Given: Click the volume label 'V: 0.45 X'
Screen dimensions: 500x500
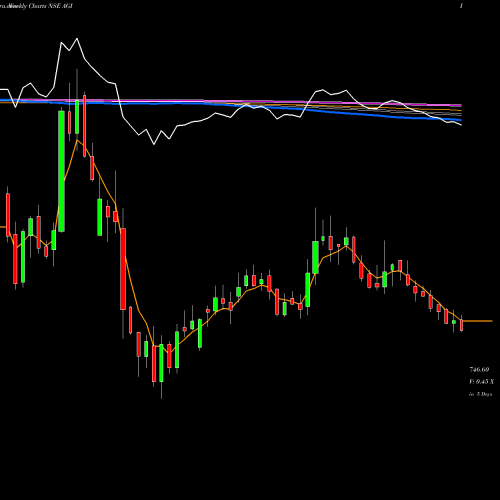Looking at the screenshot, I should [481, 382].
